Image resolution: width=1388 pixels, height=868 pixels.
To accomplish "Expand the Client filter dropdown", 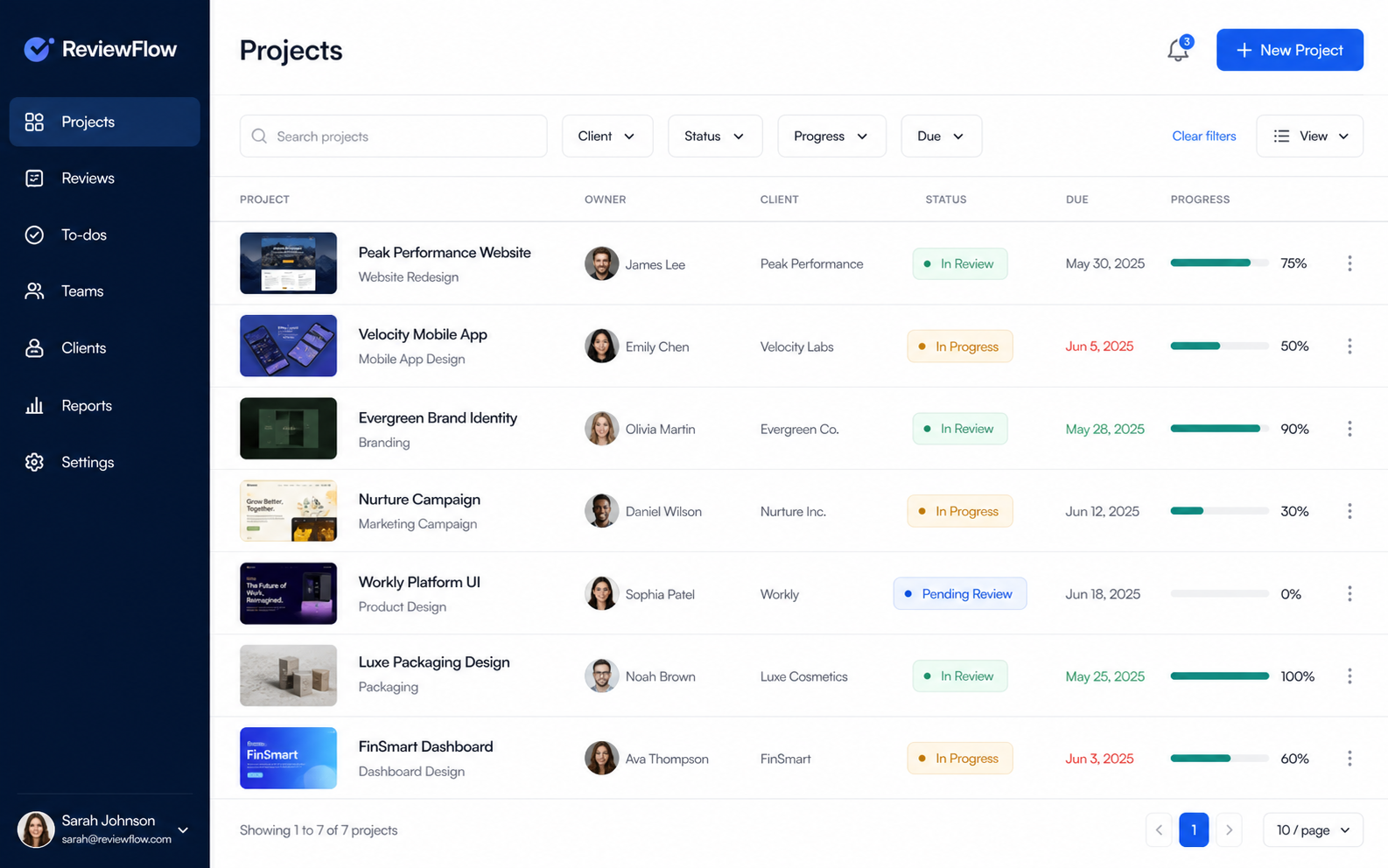I will (x=607, y=136).
